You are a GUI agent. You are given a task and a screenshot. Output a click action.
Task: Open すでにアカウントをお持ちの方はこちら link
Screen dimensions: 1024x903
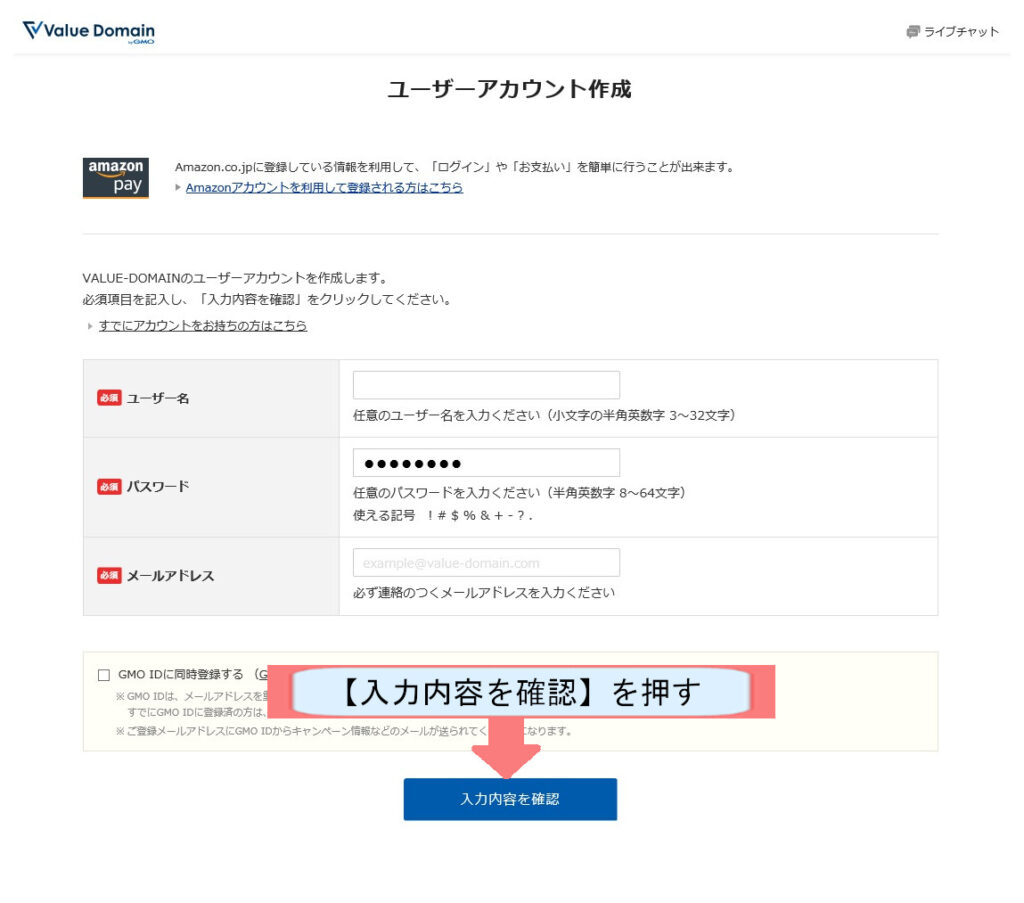coord(203,325)
